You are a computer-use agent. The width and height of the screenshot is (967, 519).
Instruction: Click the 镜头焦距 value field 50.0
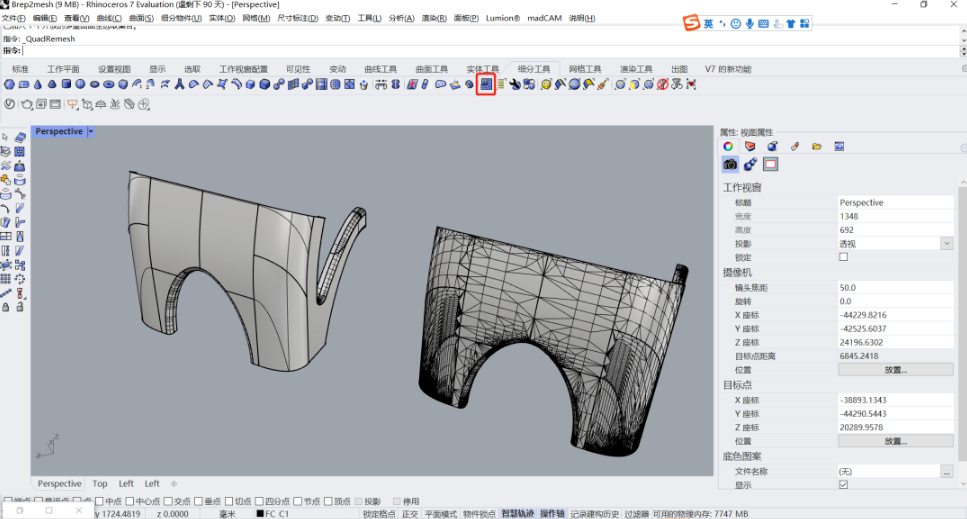tap(895, 287)
